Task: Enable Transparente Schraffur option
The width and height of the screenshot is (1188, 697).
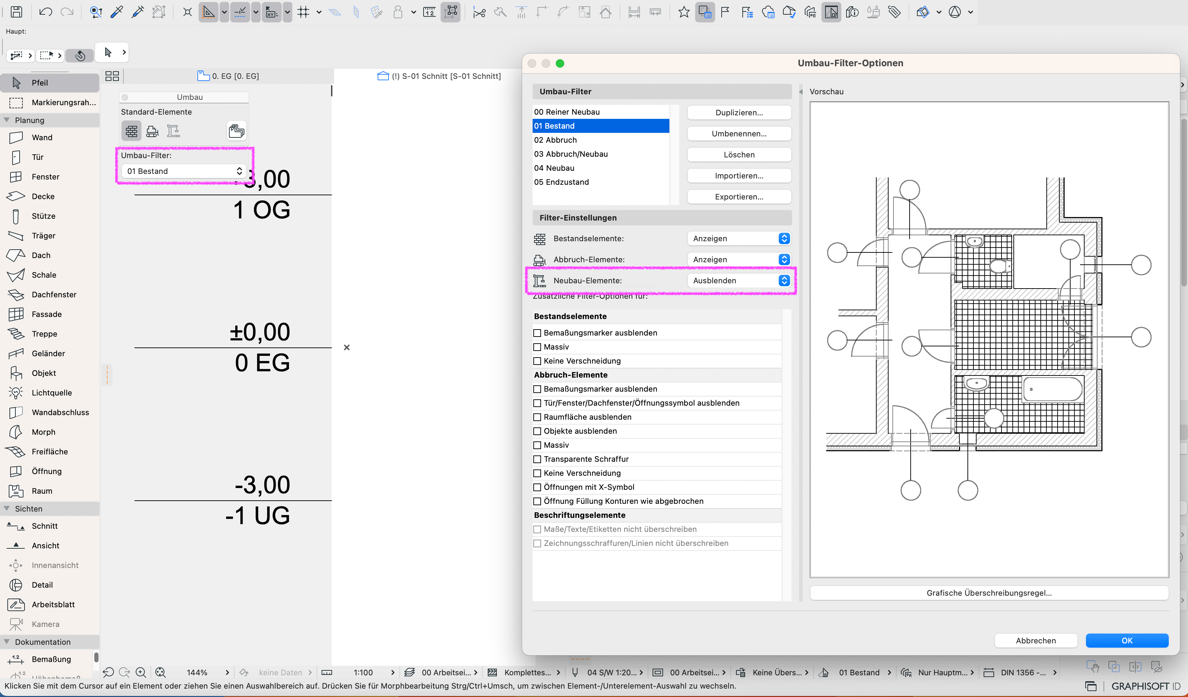Action: (x=537, y=459)
